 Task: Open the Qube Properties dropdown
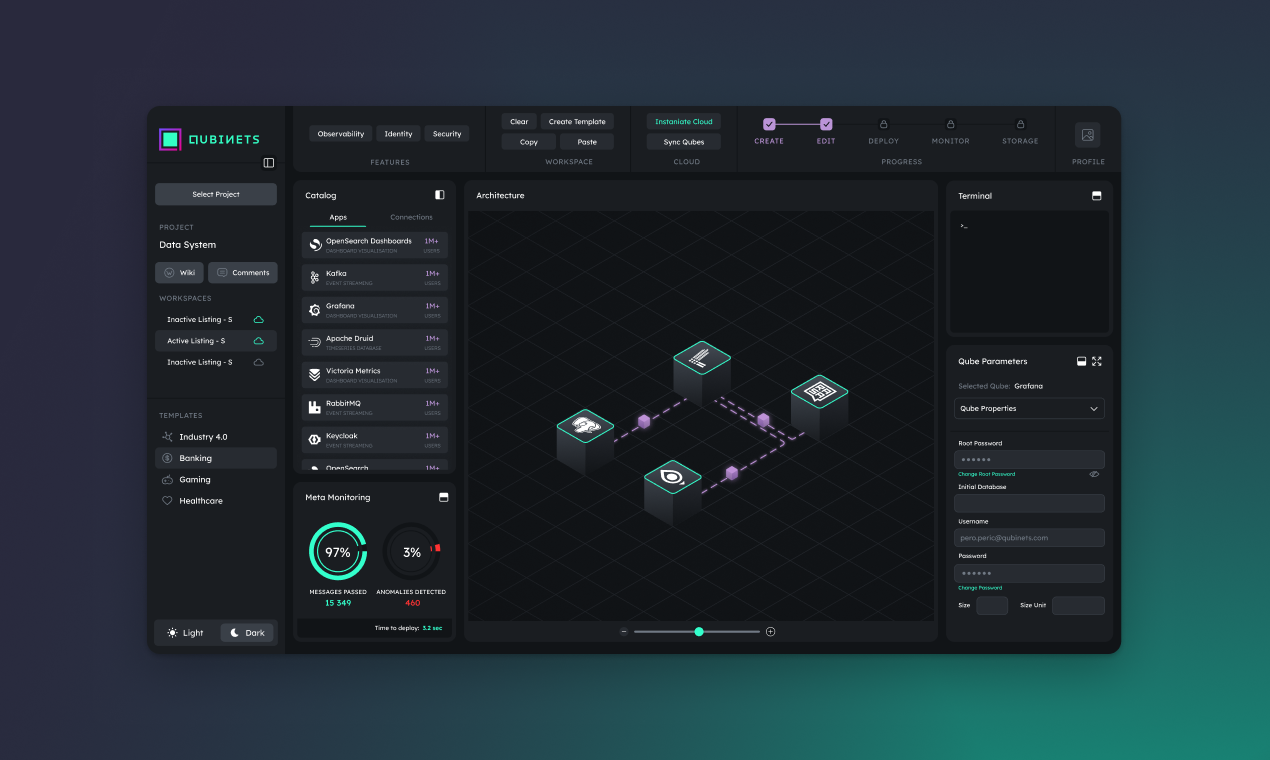pyautogui.click(x=1029, y=408)
